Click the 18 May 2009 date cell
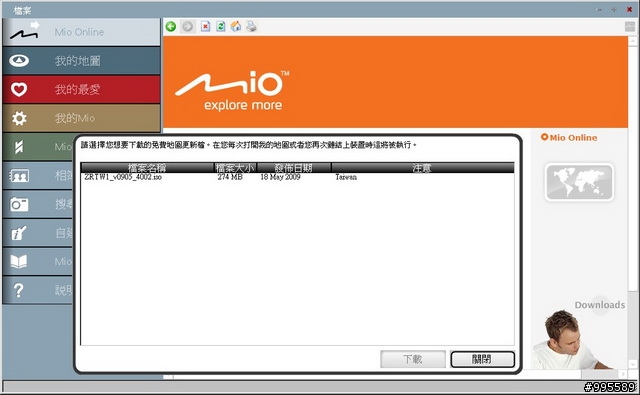 coord(280,177)
